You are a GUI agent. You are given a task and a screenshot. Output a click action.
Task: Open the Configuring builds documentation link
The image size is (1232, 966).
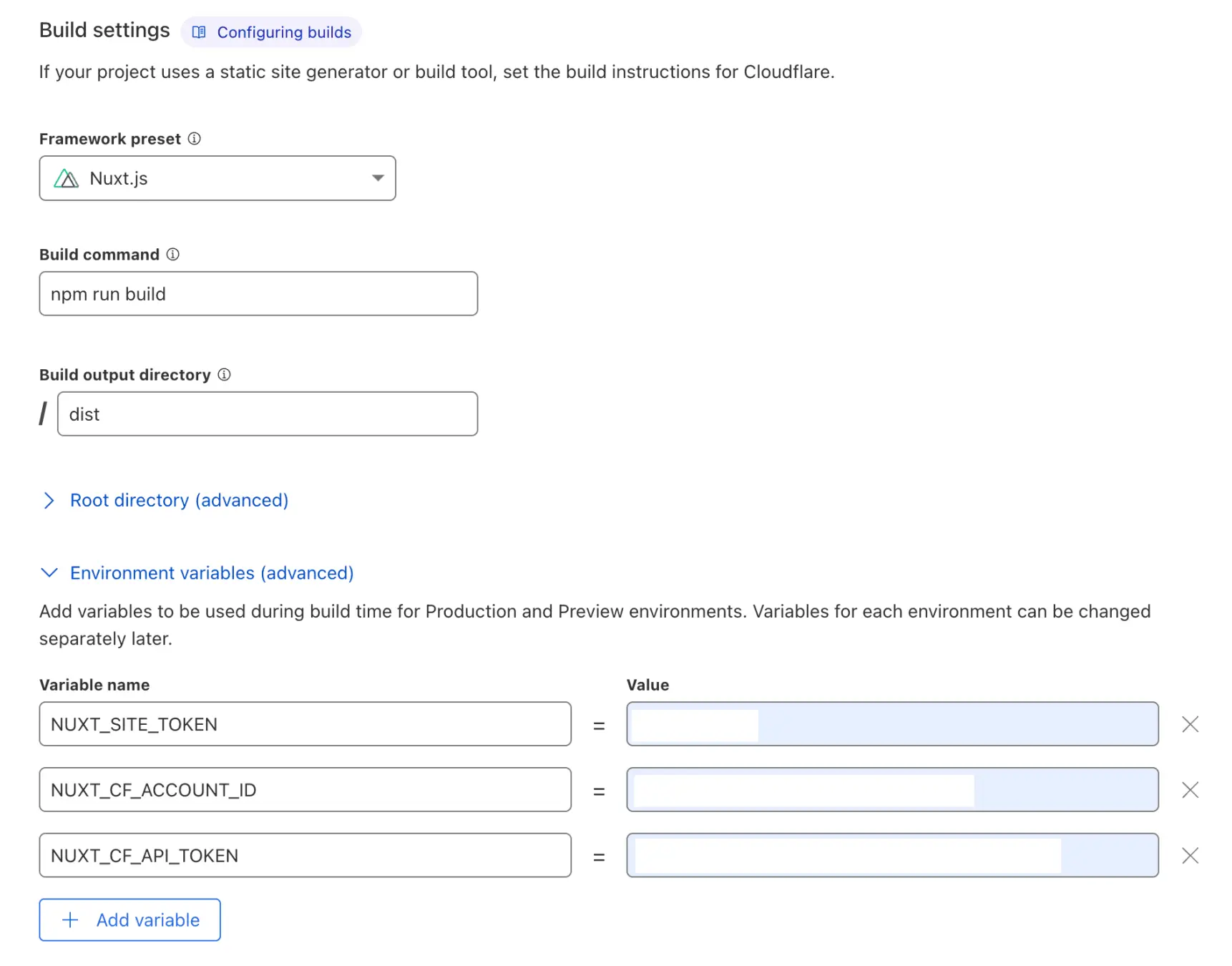coord(284,32)
